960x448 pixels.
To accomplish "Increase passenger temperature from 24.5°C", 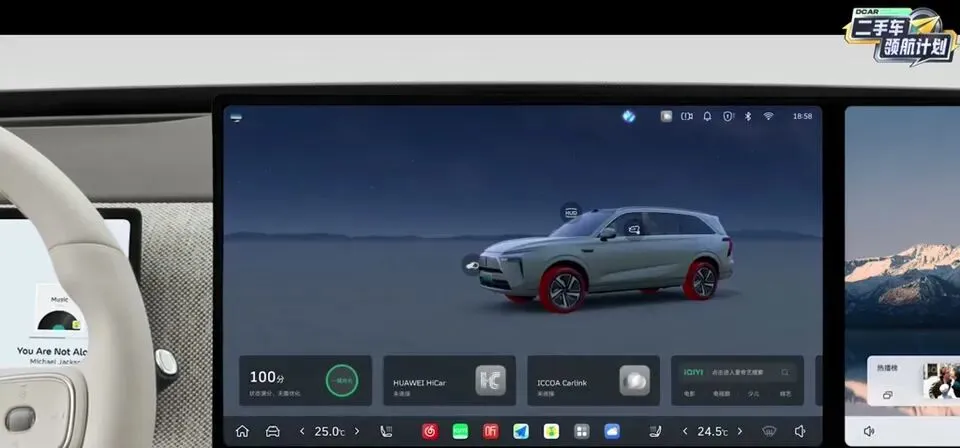I will pyautogui.click(x=740, y=431).
